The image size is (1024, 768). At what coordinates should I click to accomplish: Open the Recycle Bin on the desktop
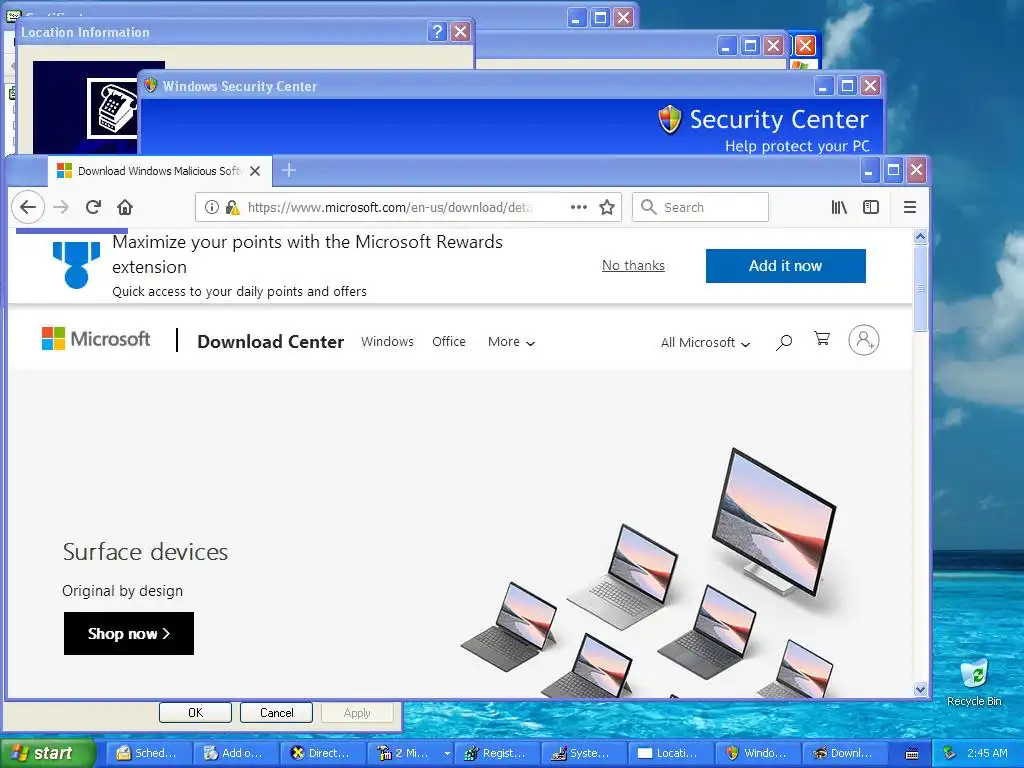(974, 683)
